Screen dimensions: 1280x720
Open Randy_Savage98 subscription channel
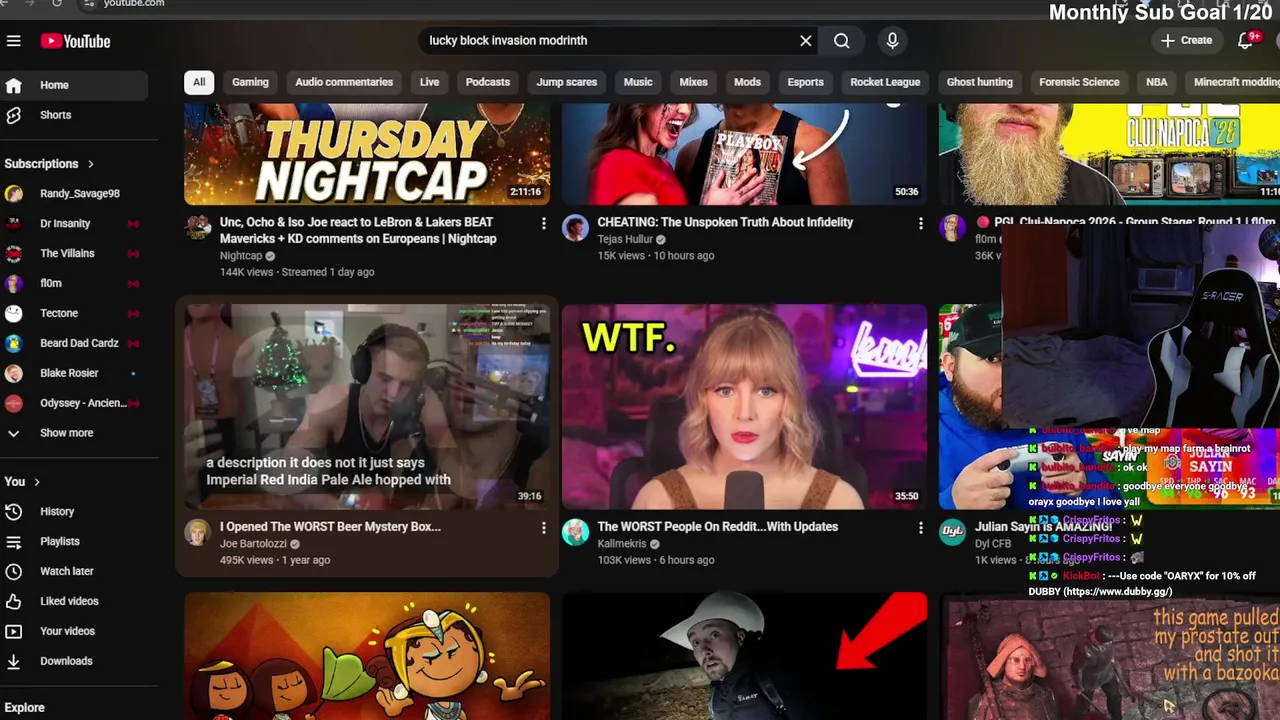tap(74, 193)
